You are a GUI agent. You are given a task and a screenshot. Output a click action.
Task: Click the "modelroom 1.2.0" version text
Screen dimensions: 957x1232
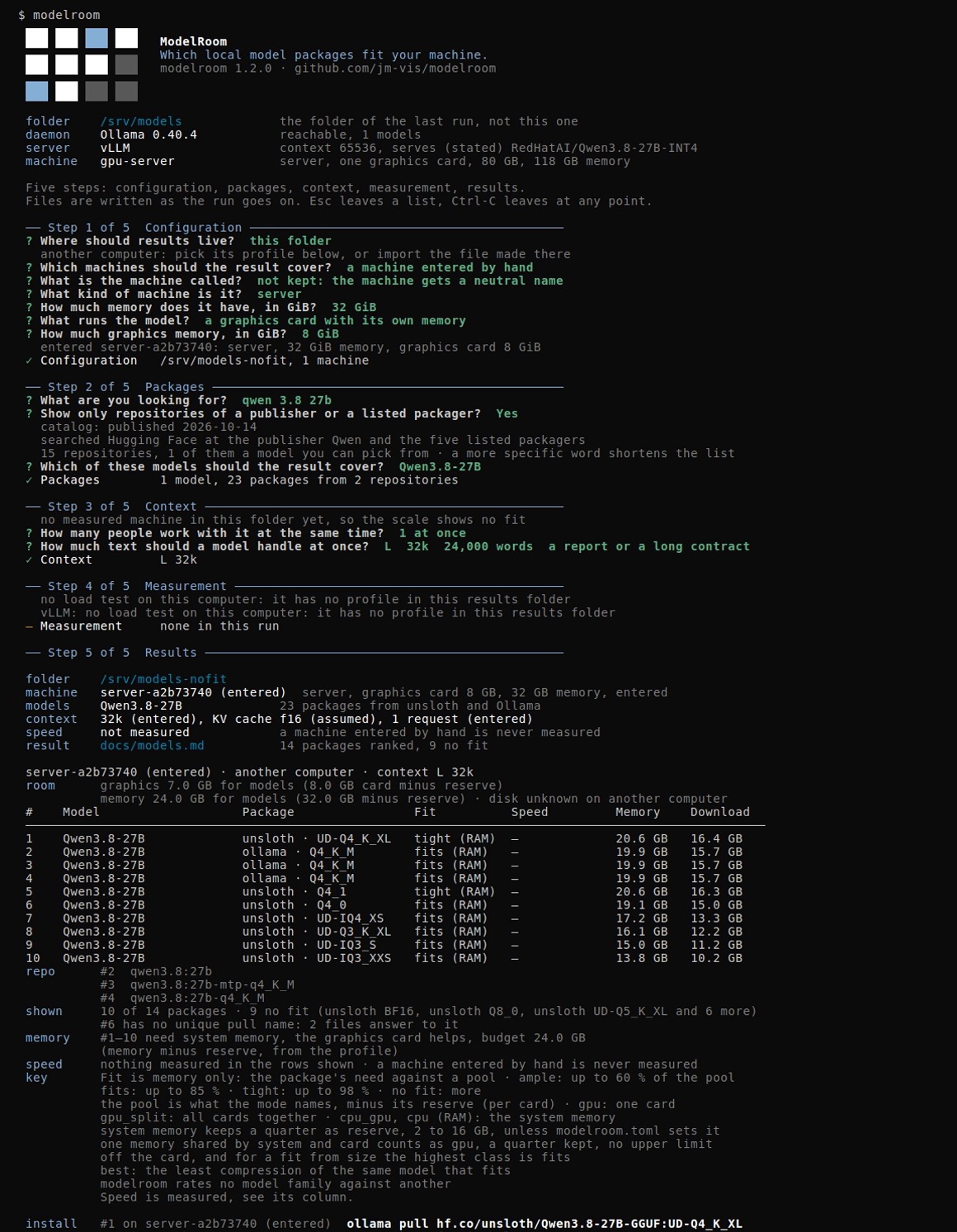click(215, 68)
